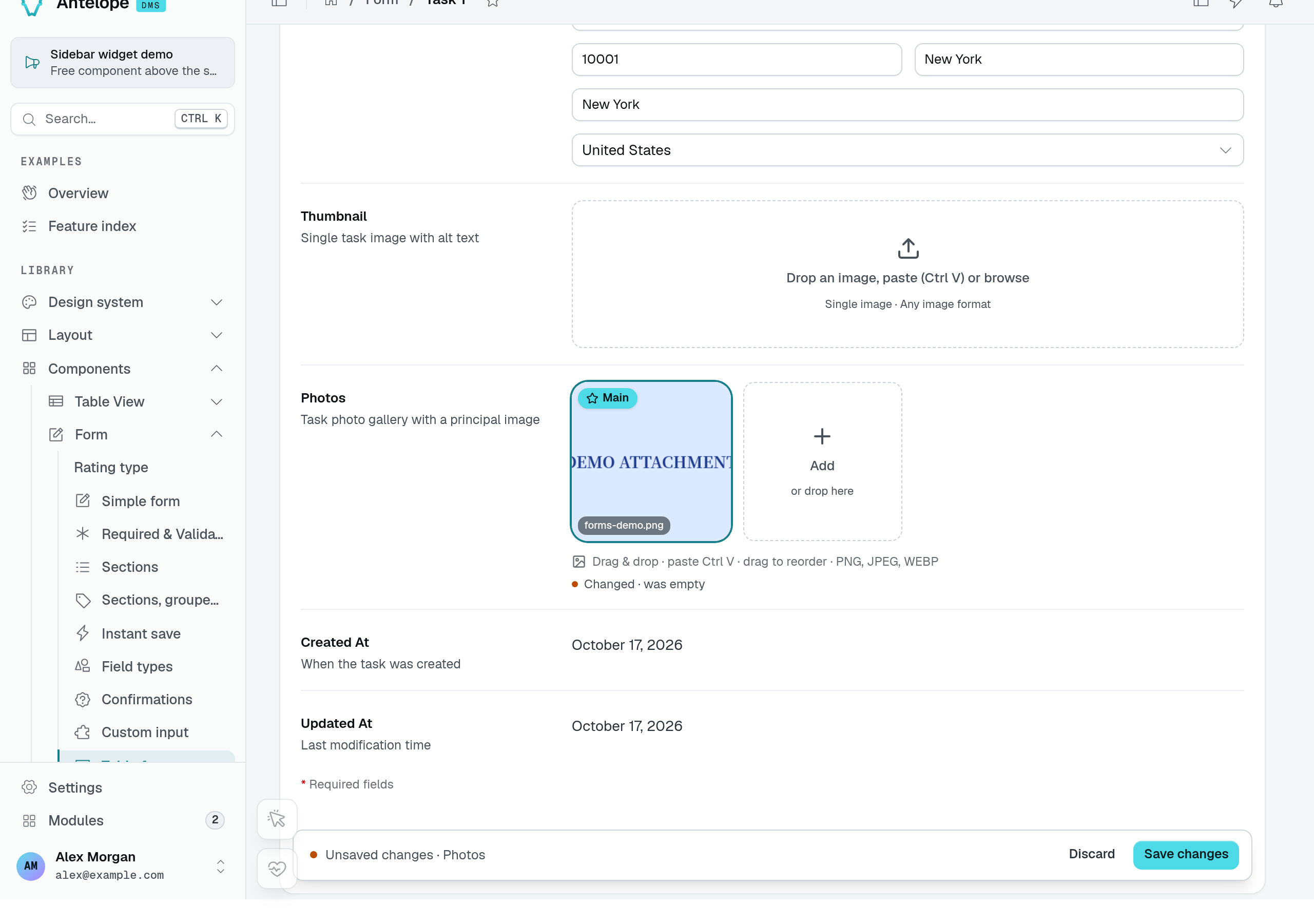Expand the Layout section chevron

[216, 335]
